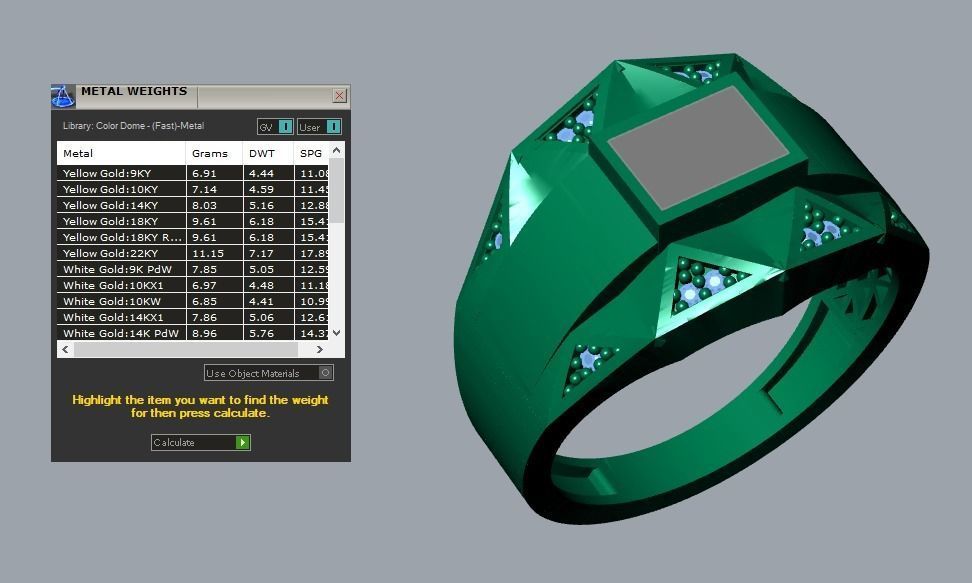Image resolution: width=972 pixels, height=583 pixels.
Task: Select the White Gold:9K PdW row
Action: (x=193, y=269)
